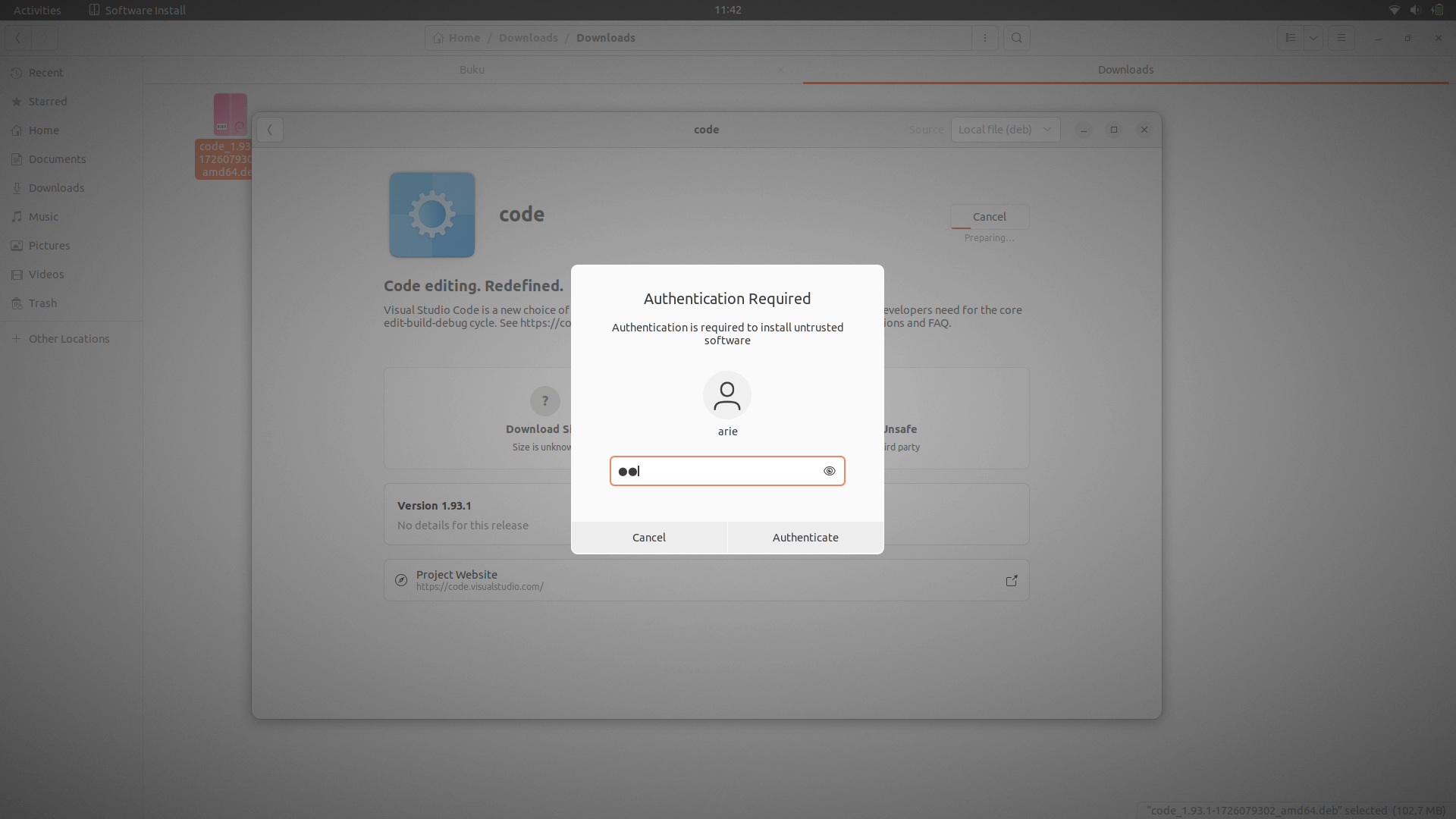Click the Code editing. Redefined. heading
The width and height of the screenshot is (1456, 819).
click(473, 286)
